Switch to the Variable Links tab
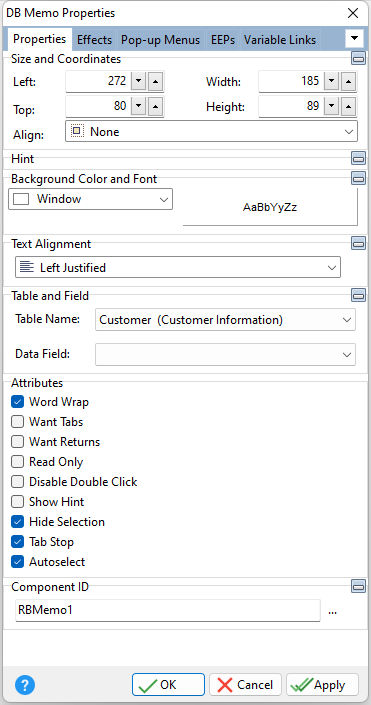Viewport: 371px width, 705px height. [280, 40]
